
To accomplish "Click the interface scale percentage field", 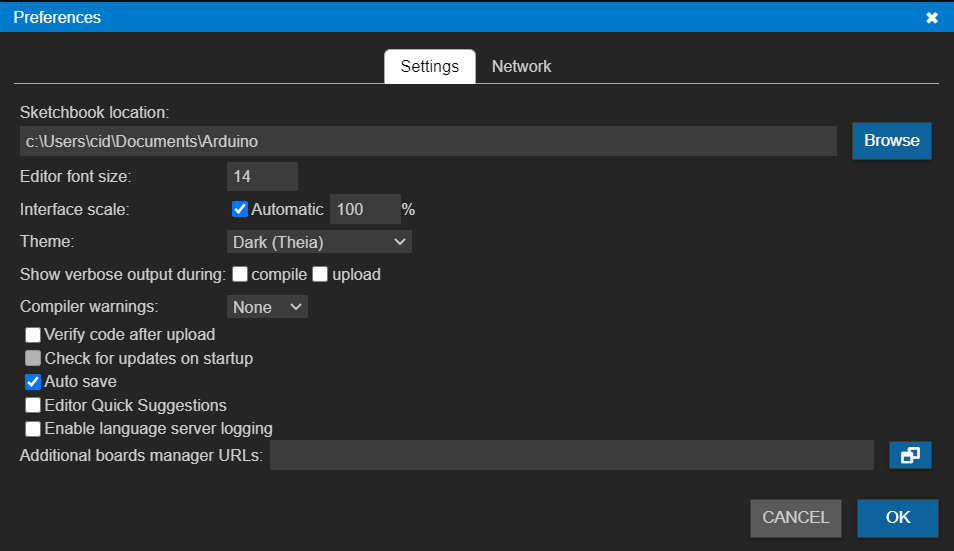I will point(365,209).
